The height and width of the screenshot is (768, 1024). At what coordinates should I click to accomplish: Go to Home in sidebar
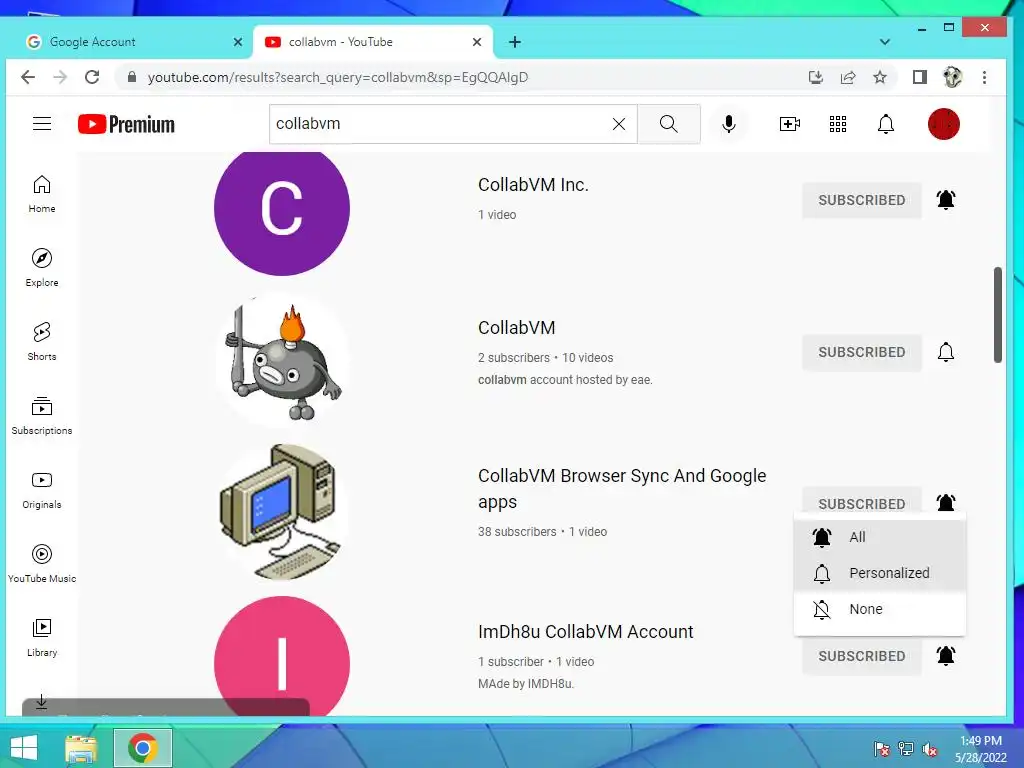[x=42, y=194]
